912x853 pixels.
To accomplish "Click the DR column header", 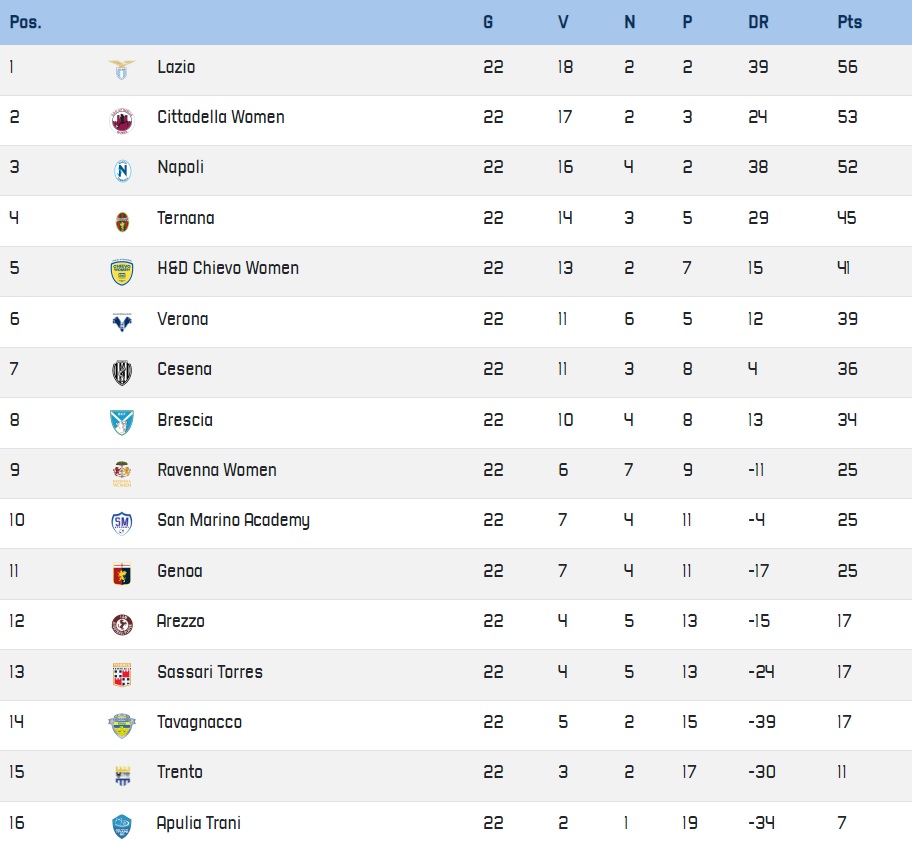I will pos(758,22).
